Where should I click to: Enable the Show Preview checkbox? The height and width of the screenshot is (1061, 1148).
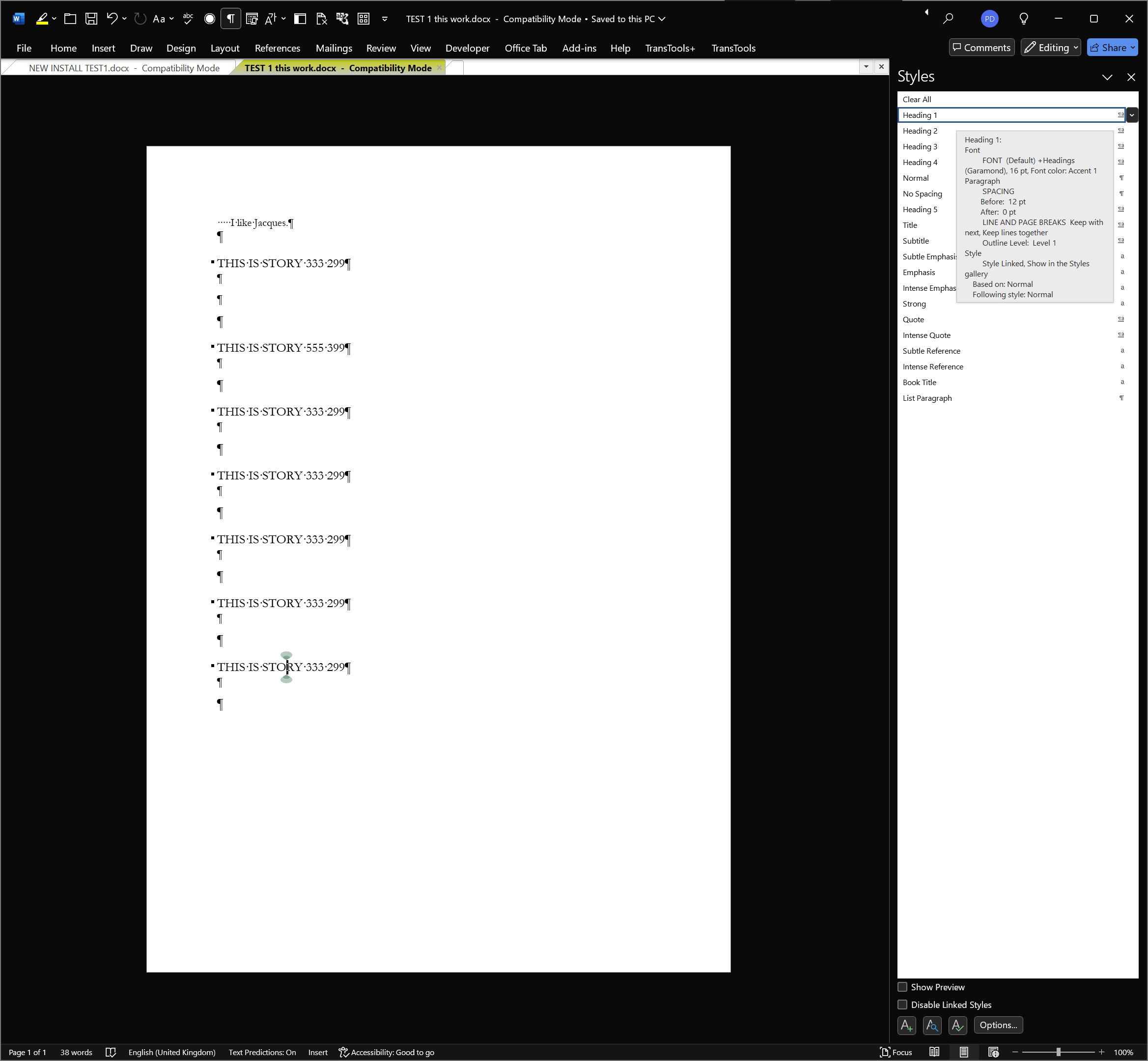click(x=902, y=987)
